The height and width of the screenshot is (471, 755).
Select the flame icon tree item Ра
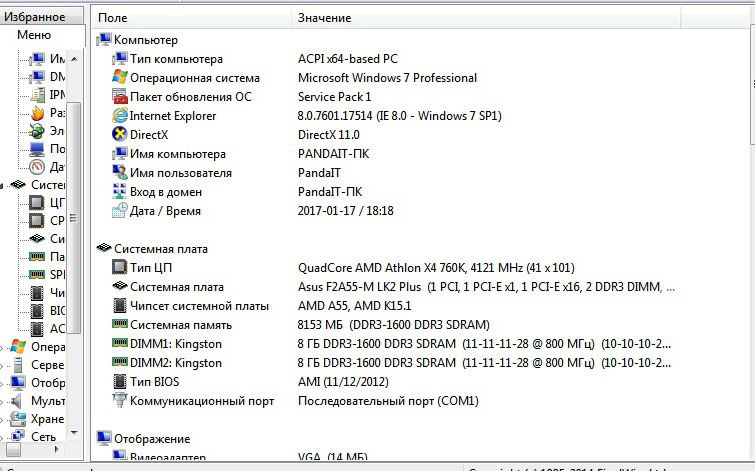point(47,113)
